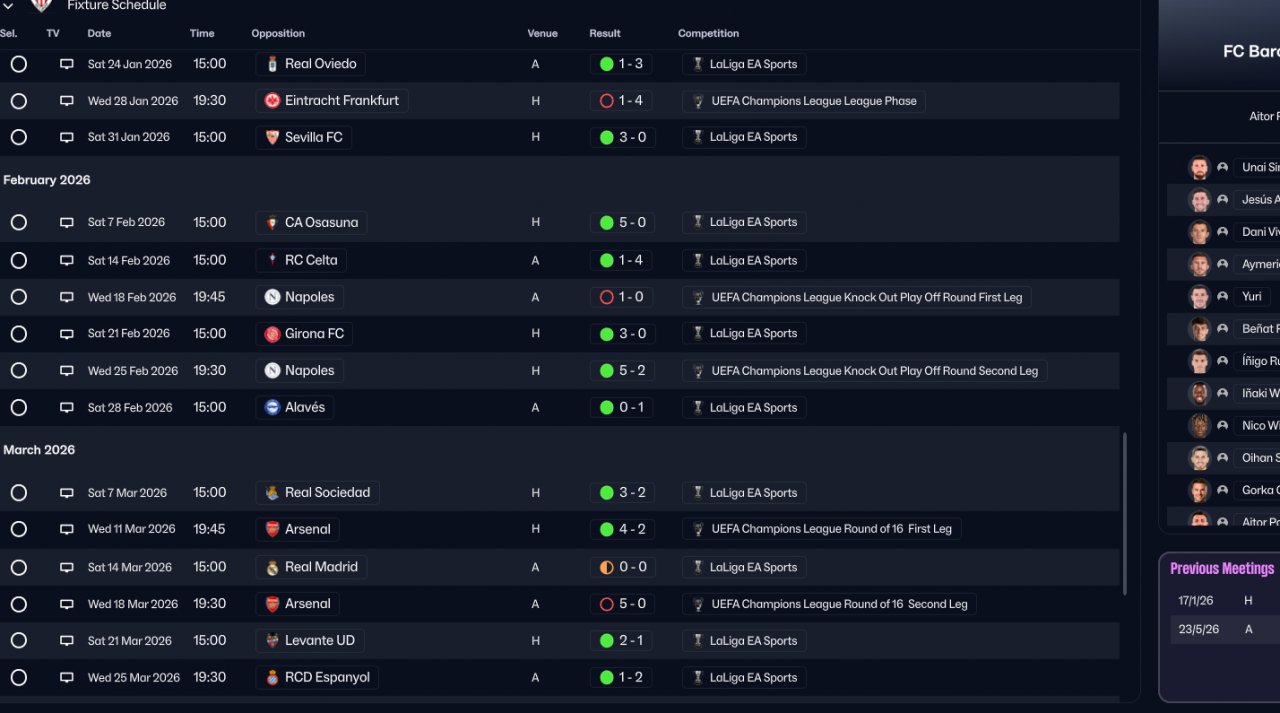1280x713 pixels.
Task: Click the Real Sociedad club crest
Action: (x=272, y=493)
